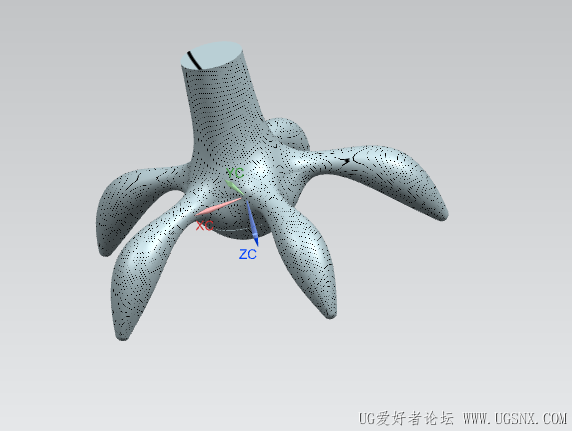572x431 pixels.
Task: Click the tip of the rightmost claw
Action: [x=442, y=215]
